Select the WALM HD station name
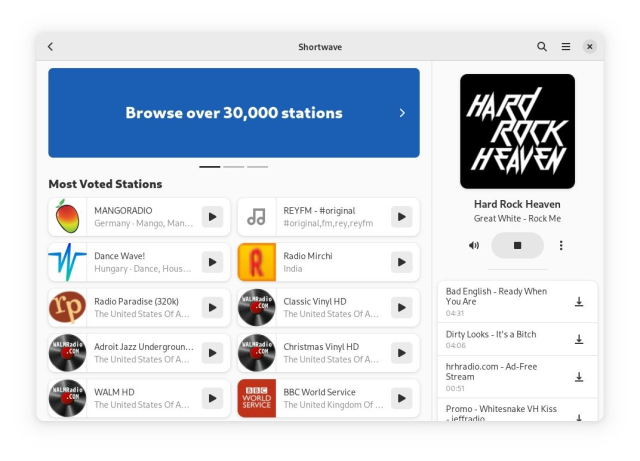The image size is (640, 461). tap(114, 392)
